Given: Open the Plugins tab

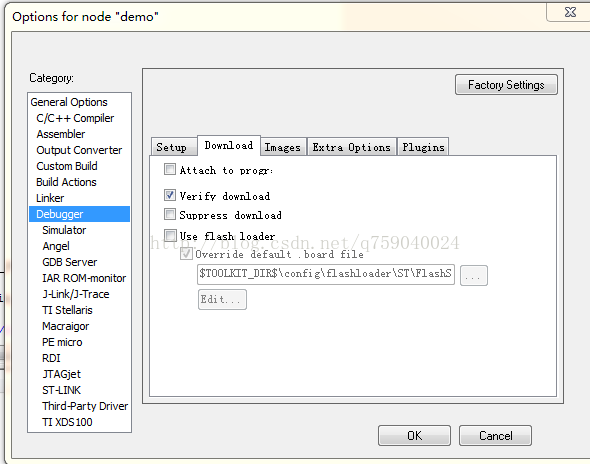Looking at the screenshot, I should click(x=423, y=147).
